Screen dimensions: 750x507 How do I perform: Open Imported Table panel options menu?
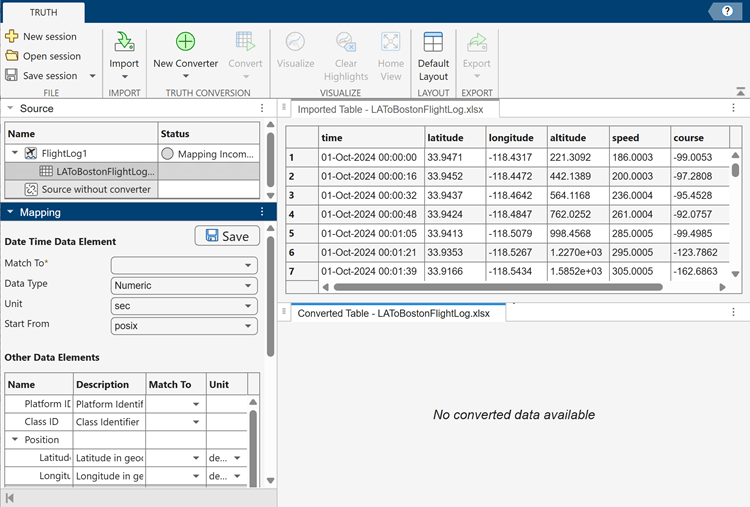pos(733,108)
